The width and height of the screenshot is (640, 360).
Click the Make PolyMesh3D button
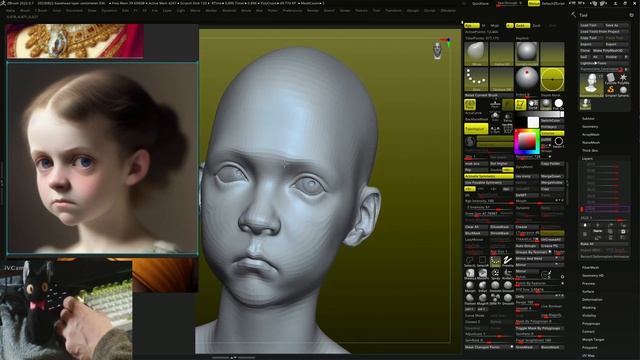[x=610, y=51]
